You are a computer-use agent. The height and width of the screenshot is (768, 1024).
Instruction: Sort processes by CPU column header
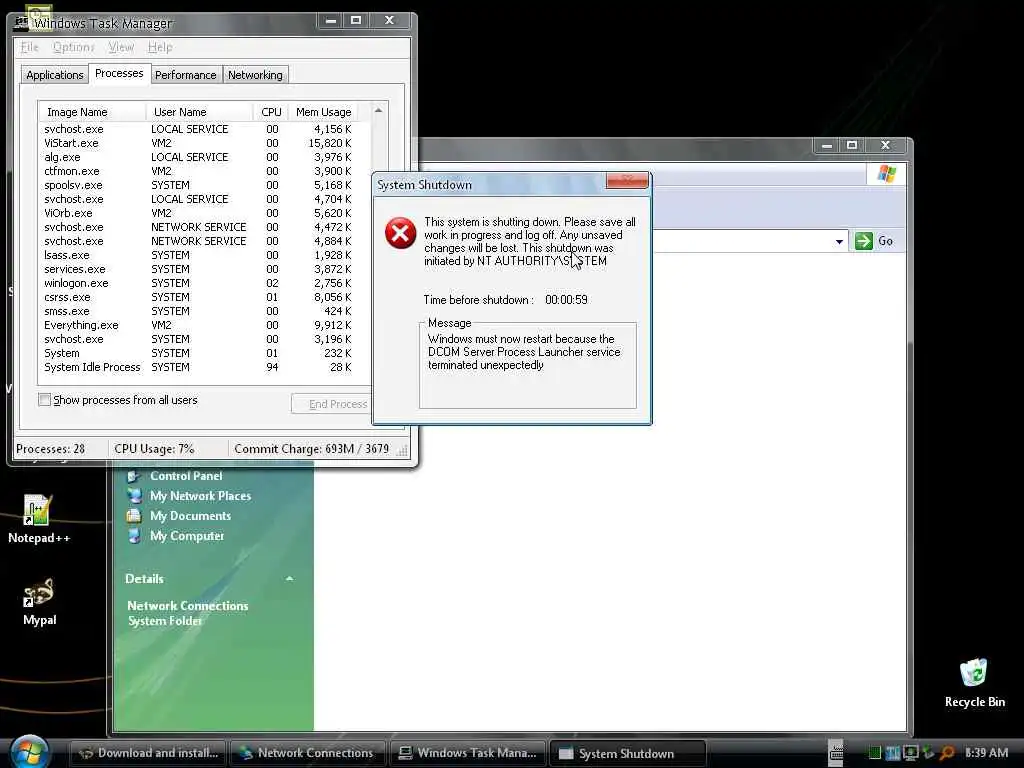tap(270, 112)
